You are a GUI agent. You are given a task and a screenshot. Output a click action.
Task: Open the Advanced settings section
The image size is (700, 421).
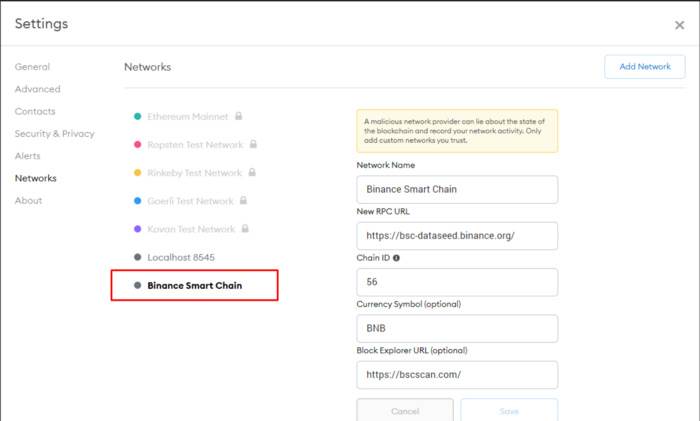[38, 89]
